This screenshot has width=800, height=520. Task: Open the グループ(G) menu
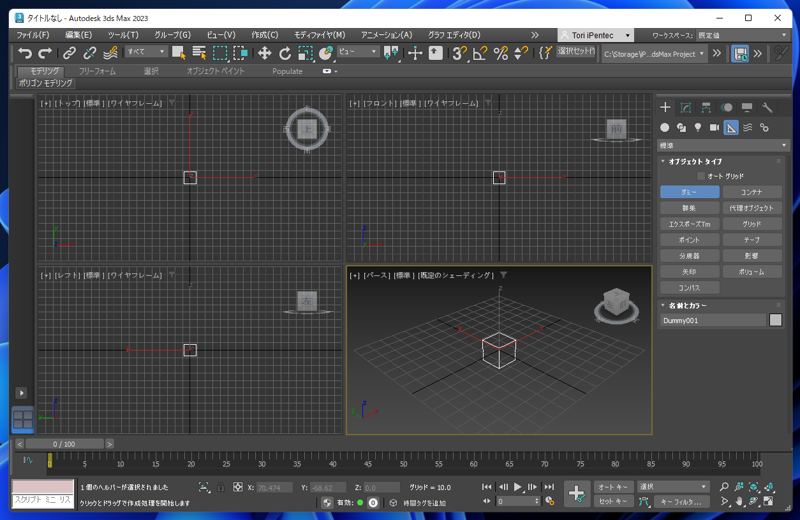[x=172, y=35]
